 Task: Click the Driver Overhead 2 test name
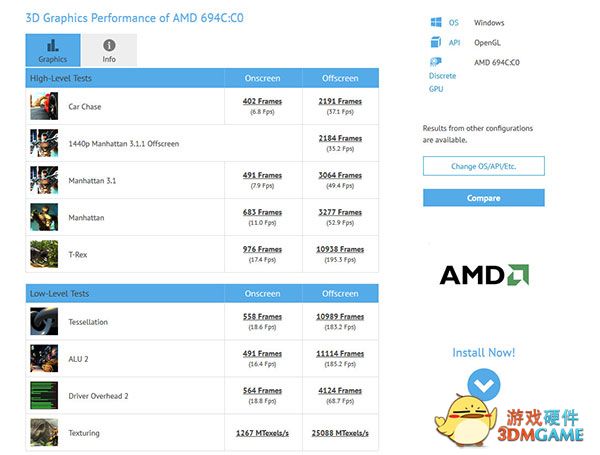tap(98, 396)
